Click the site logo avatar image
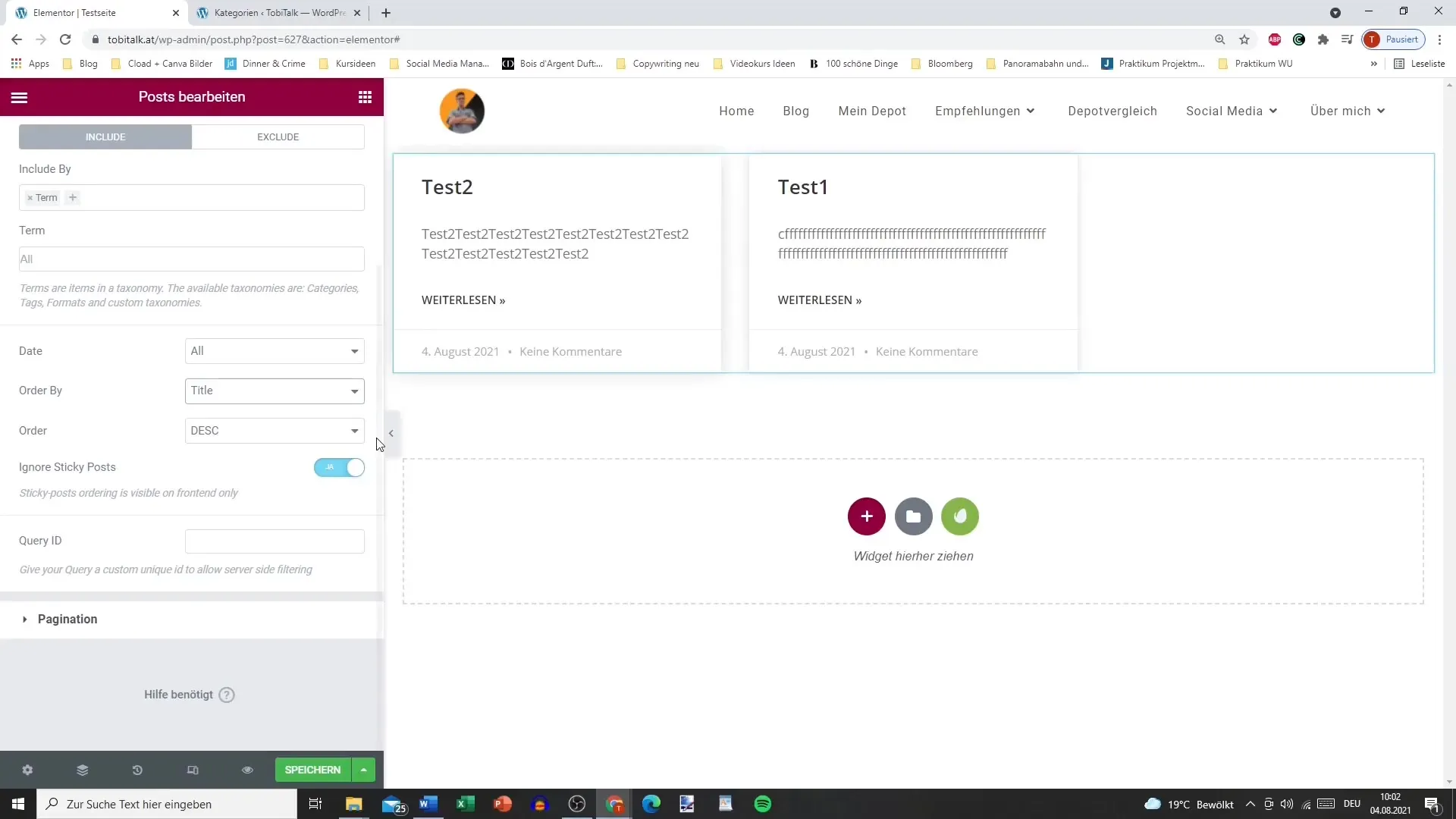This screenshot has width=1456, height=819. (462, 111)
